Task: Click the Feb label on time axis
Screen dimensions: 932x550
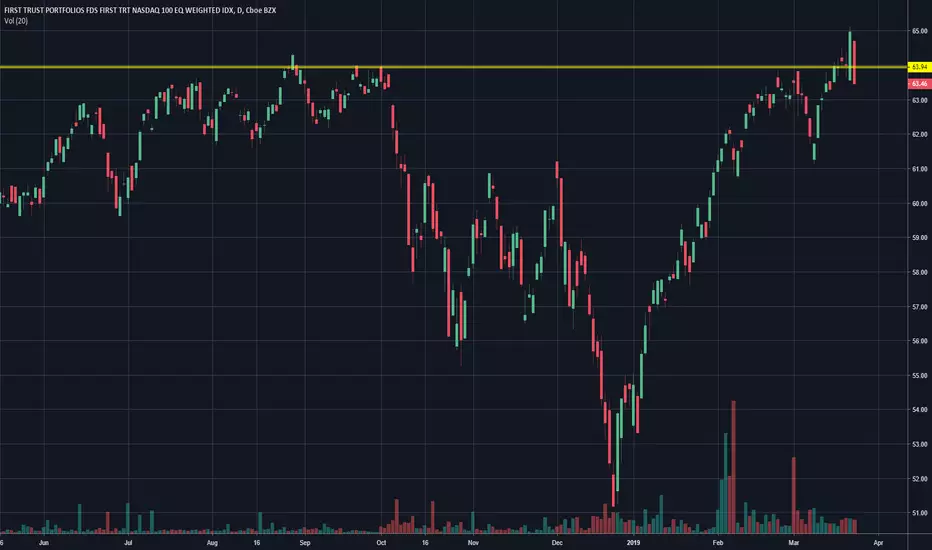Action: coord(717,543)
